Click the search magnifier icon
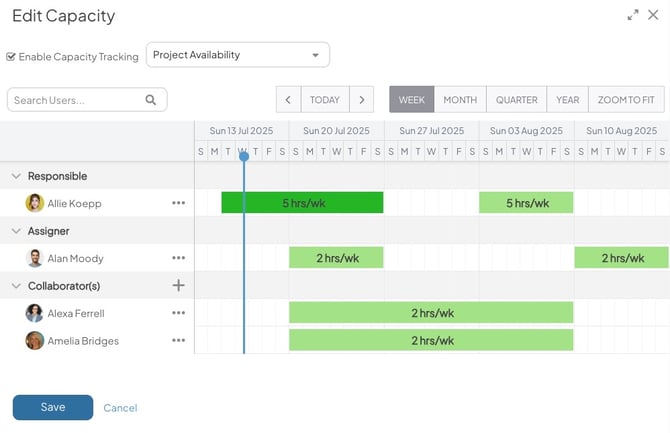 coord(151,100)
